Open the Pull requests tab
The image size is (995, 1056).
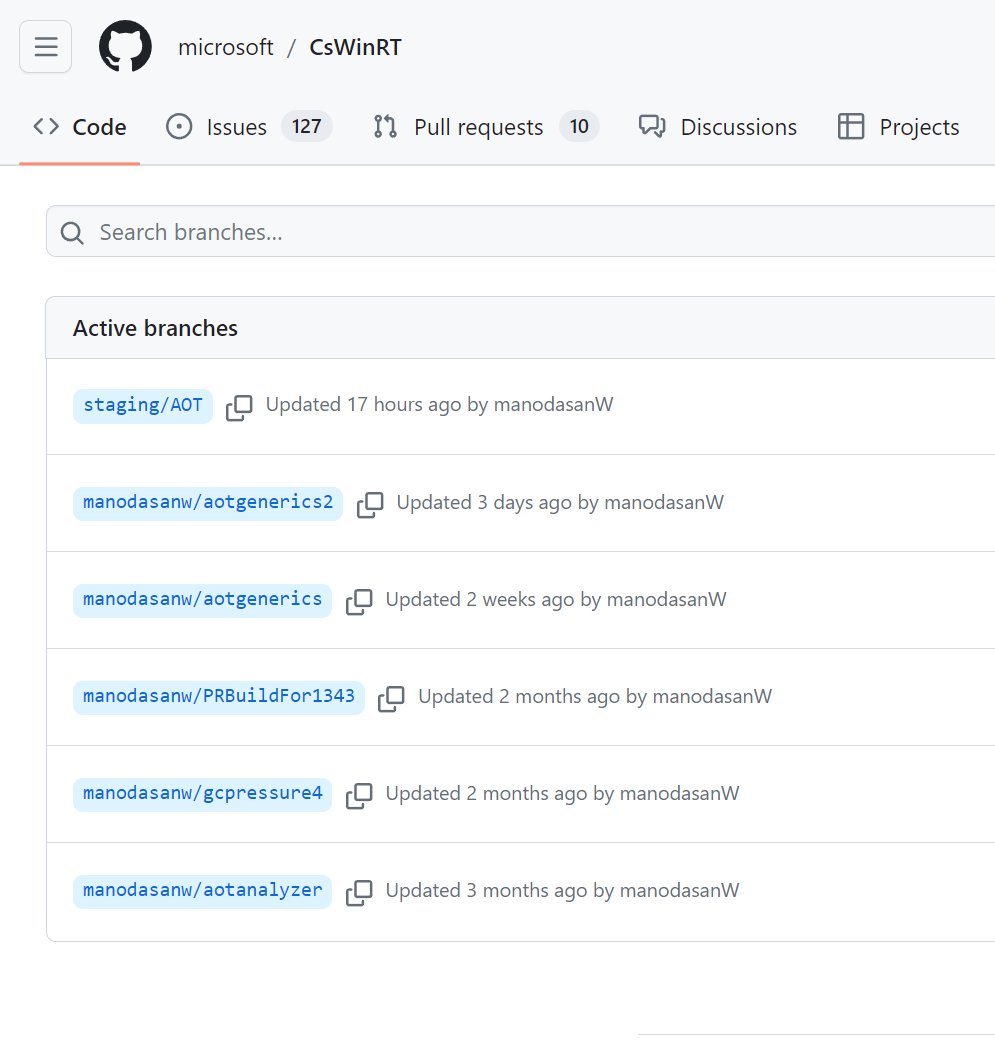pos(486,127)
